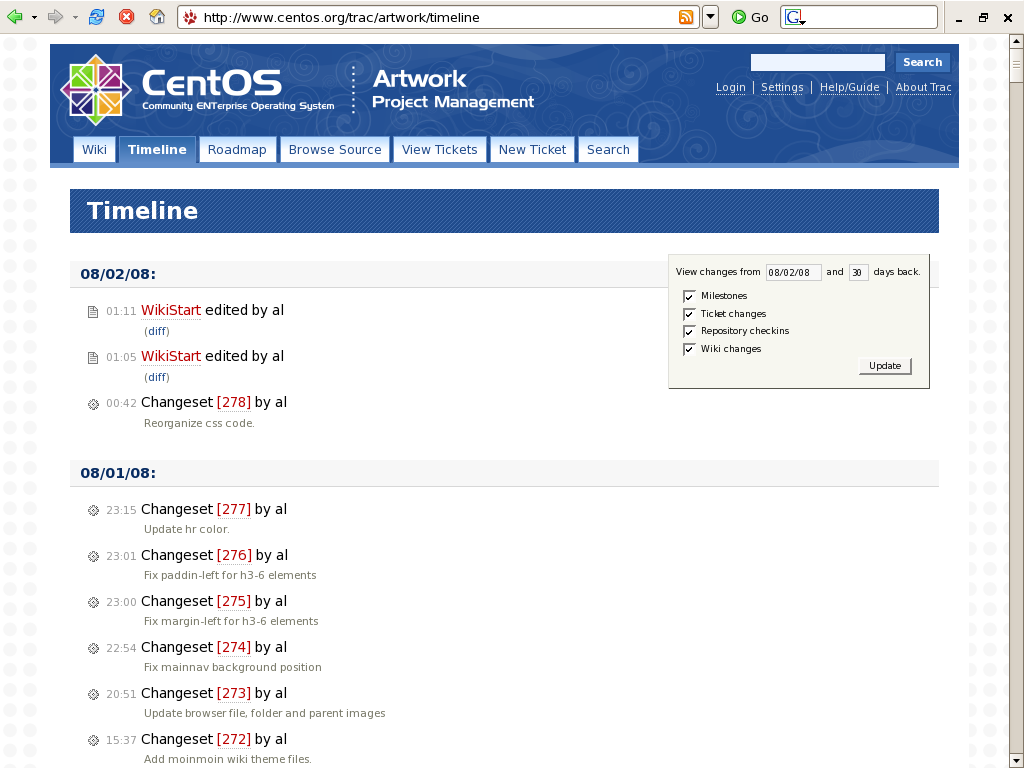Viewport: 1024px width, 768px height.
Task: Click the changeset gear icon for 278
Action: click(93, 404)
